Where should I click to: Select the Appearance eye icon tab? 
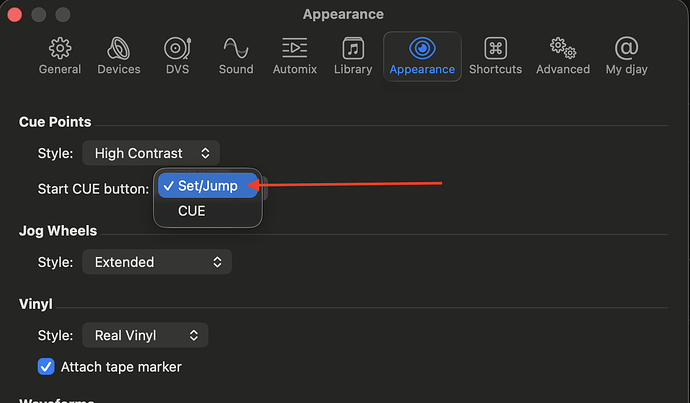tap(422, 48)
